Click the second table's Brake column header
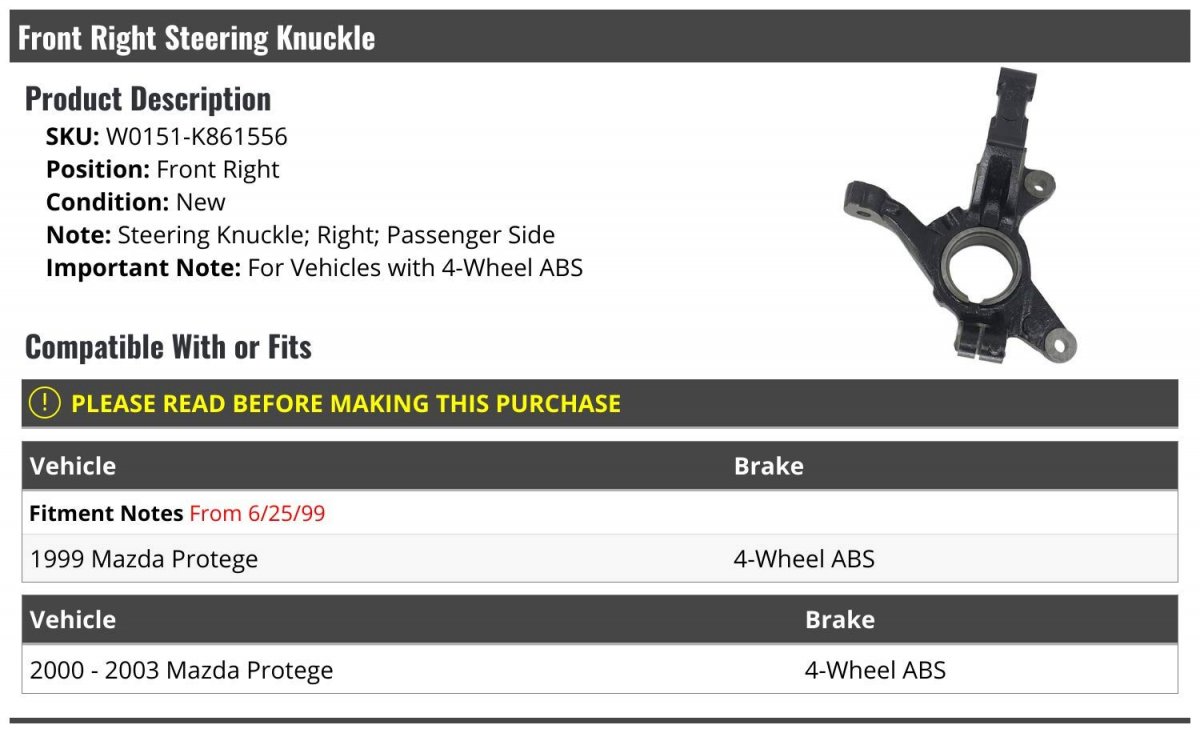1200x733 pixels. (x=840, y=620)
